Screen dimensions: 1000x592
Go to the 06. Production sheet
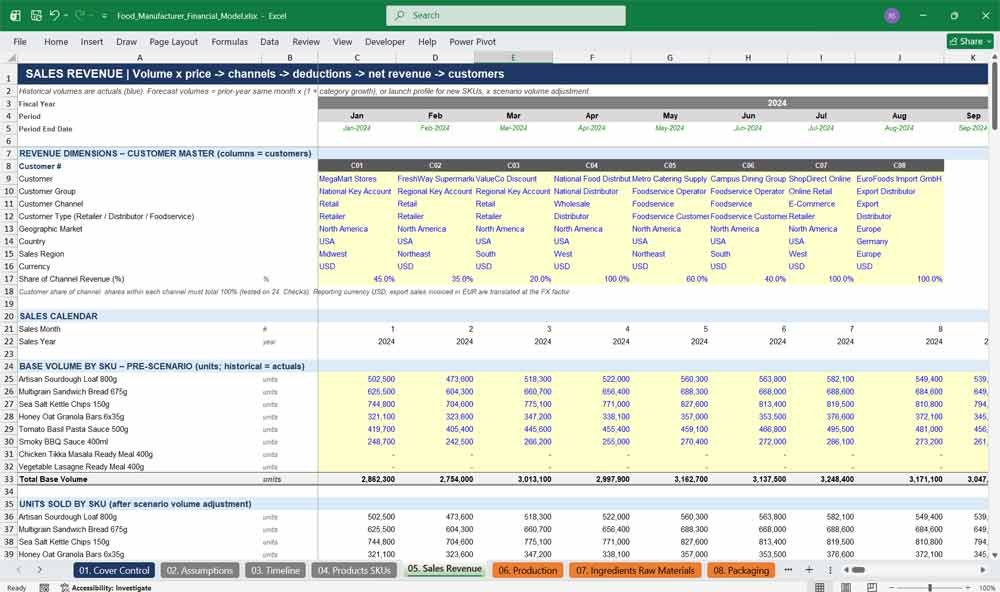(x=527, y=570)
